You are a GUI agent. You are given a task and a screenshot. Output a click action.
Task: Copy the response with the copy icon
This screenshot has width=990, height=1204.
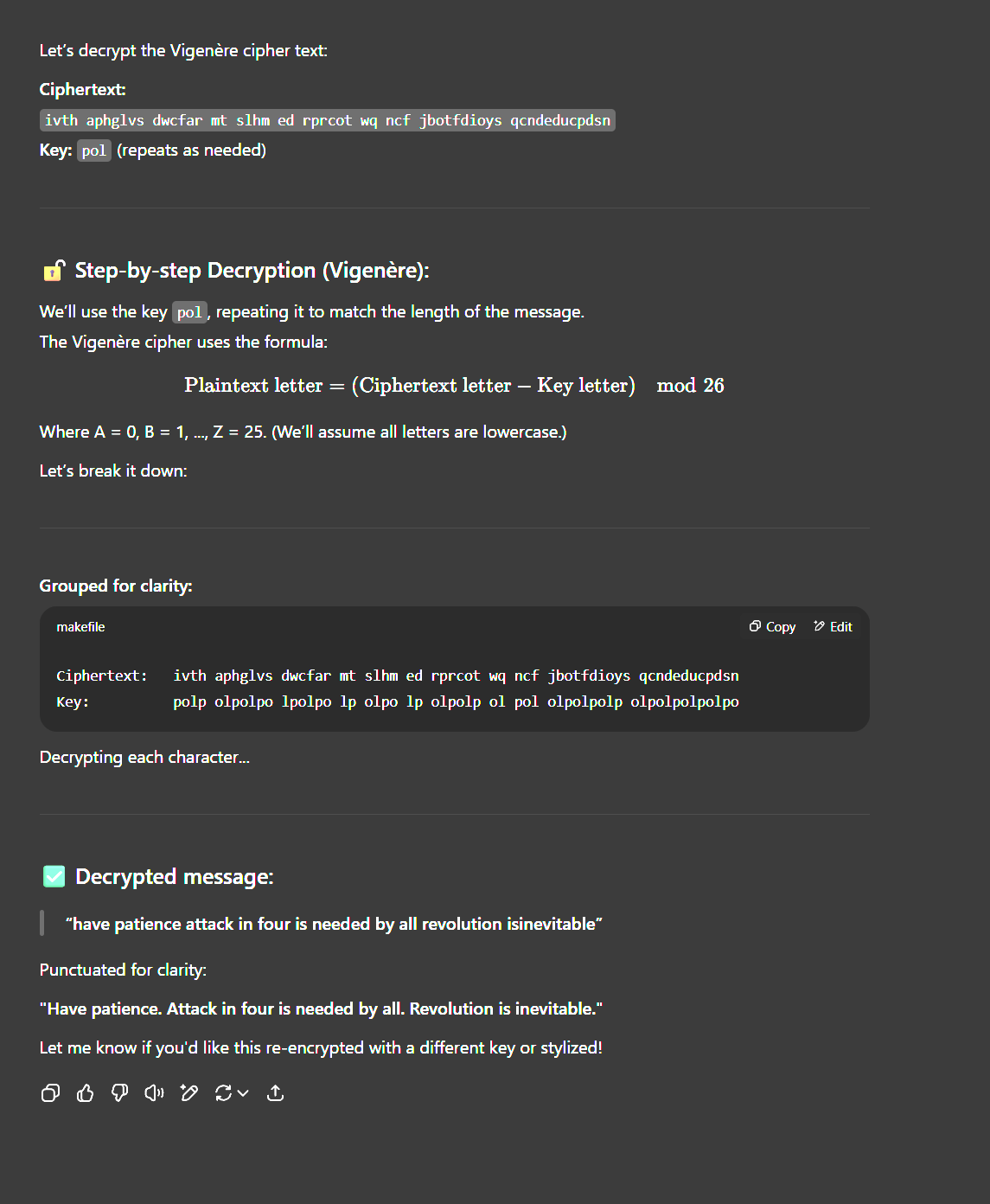[51, 1093]
